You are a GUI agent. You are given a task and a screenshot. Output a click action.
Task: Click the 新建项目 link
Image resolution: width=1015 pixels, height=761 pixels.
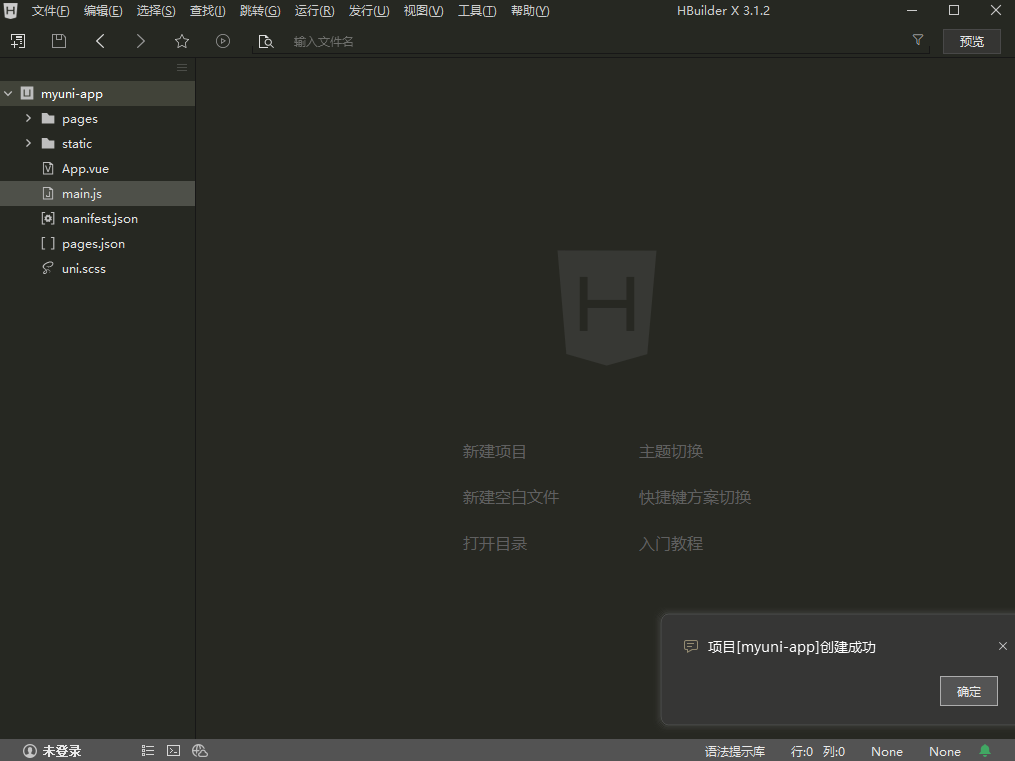point(494,452)
